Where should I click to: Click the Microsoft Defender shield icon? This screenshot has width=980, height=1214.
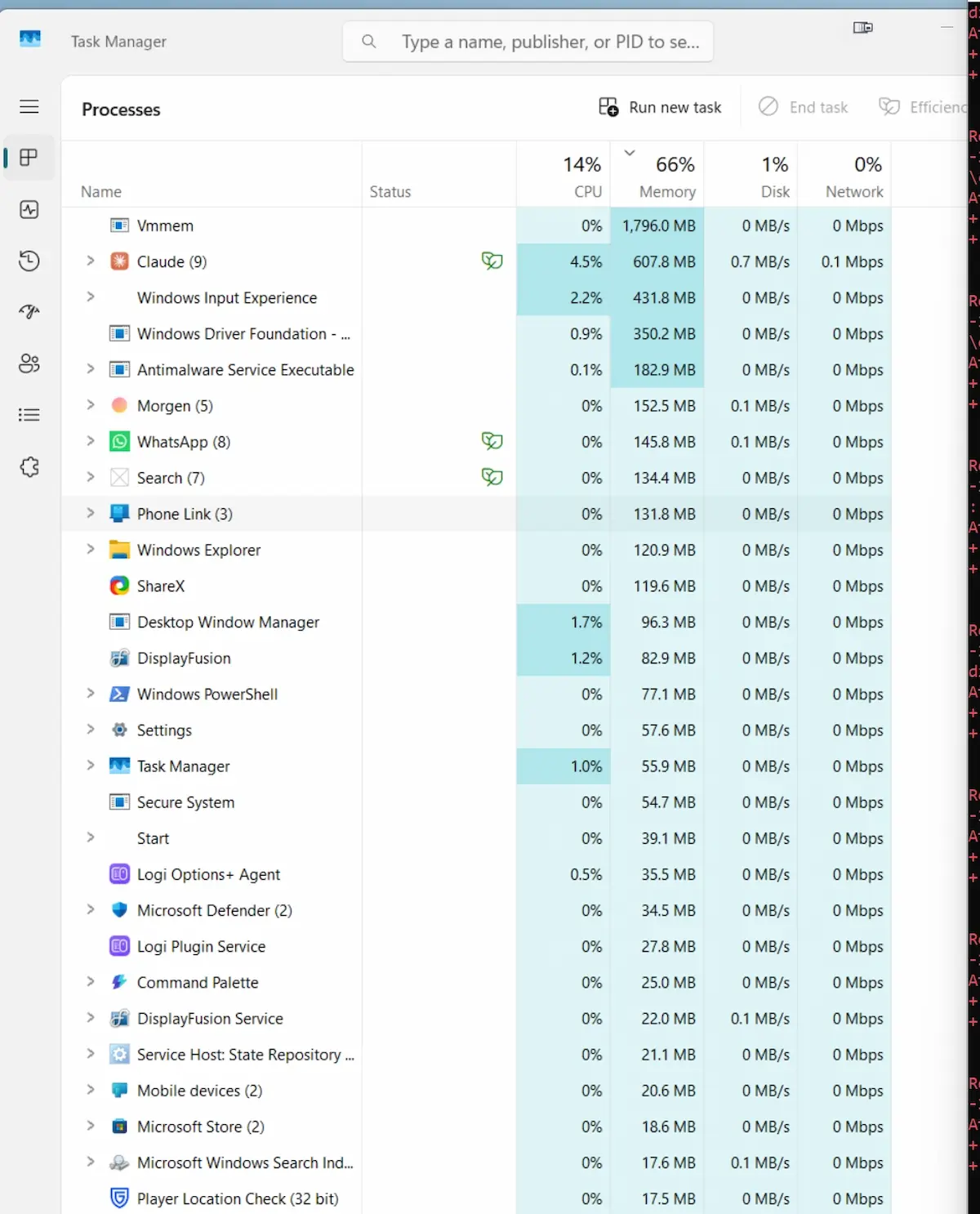coord(119,910)
